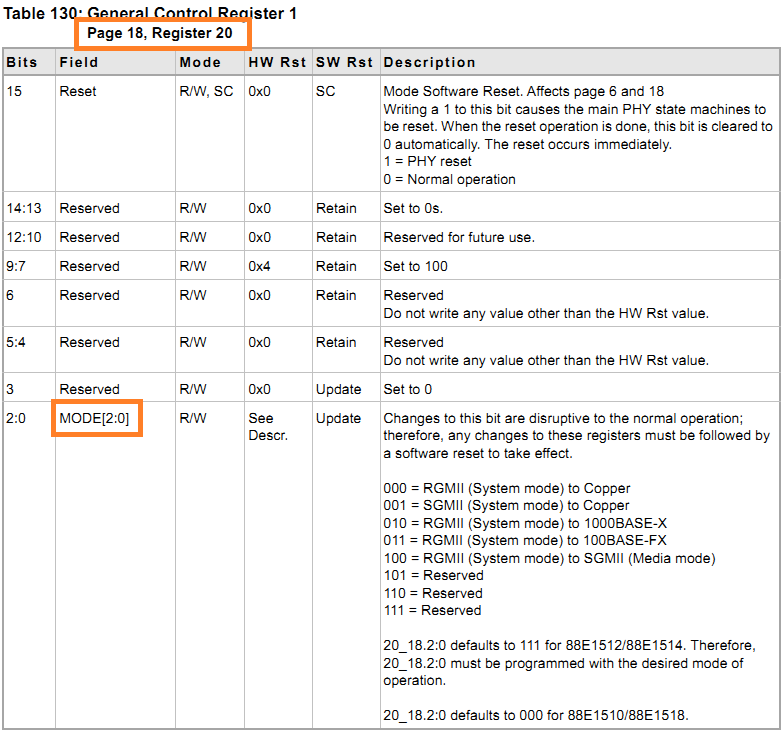Click '011 = RGMII (System mode) to 100BASE-FX'
Viewport: 784px width, 734px height.
click(525, 540)
